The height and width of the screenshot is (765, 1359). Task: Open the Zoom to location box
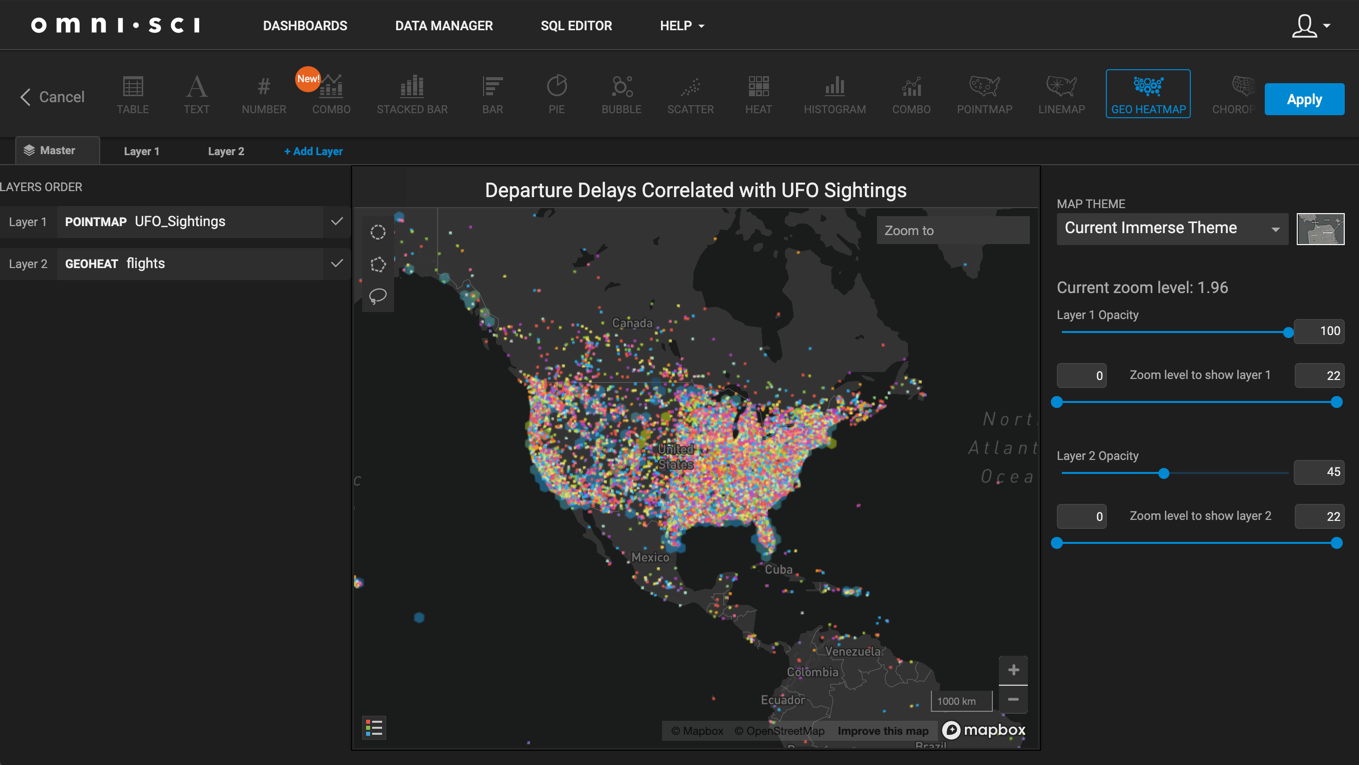pos(953,230)
